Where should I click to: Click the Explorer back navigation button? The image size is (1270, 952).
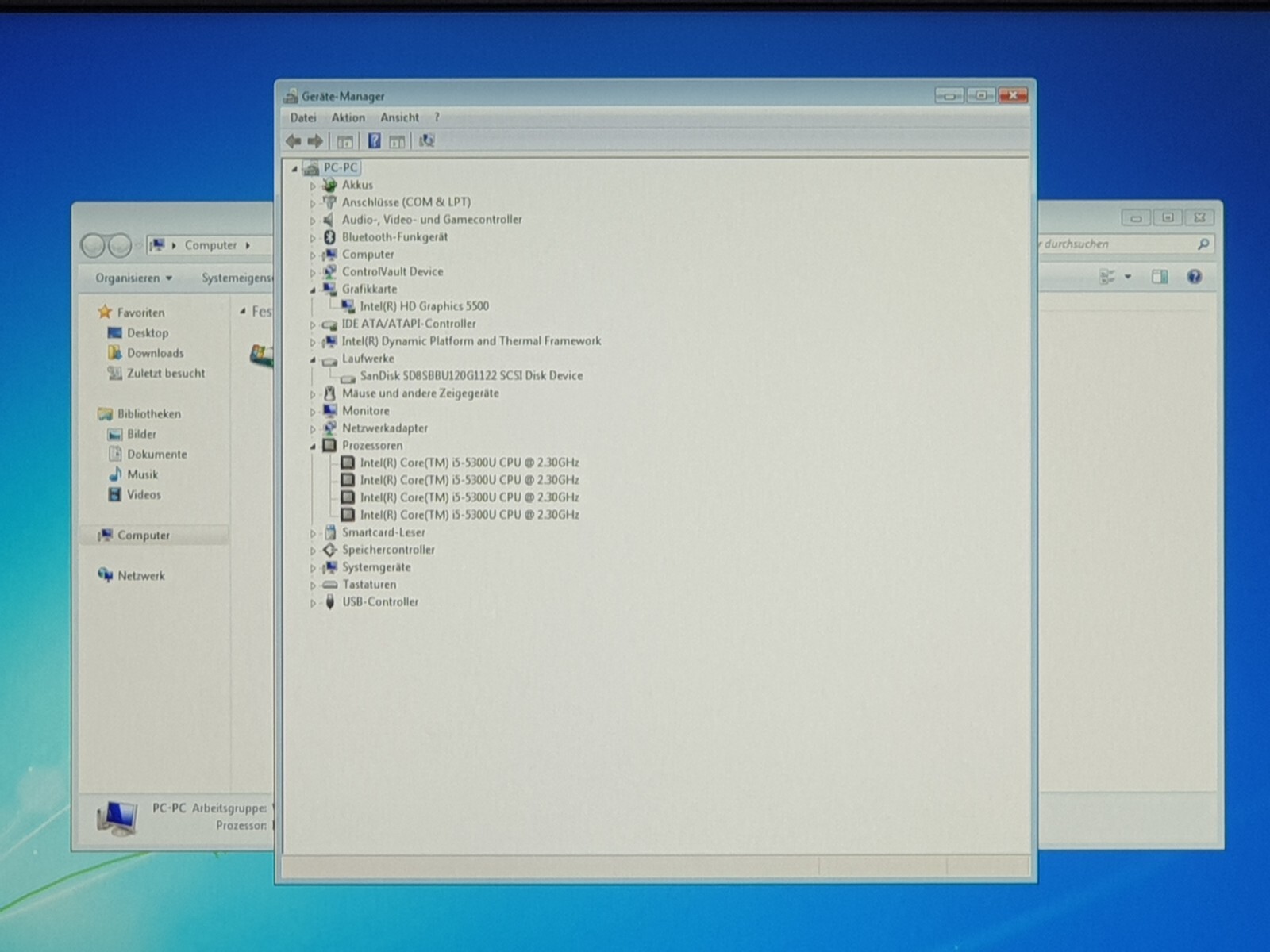click(x=93, y=246)
